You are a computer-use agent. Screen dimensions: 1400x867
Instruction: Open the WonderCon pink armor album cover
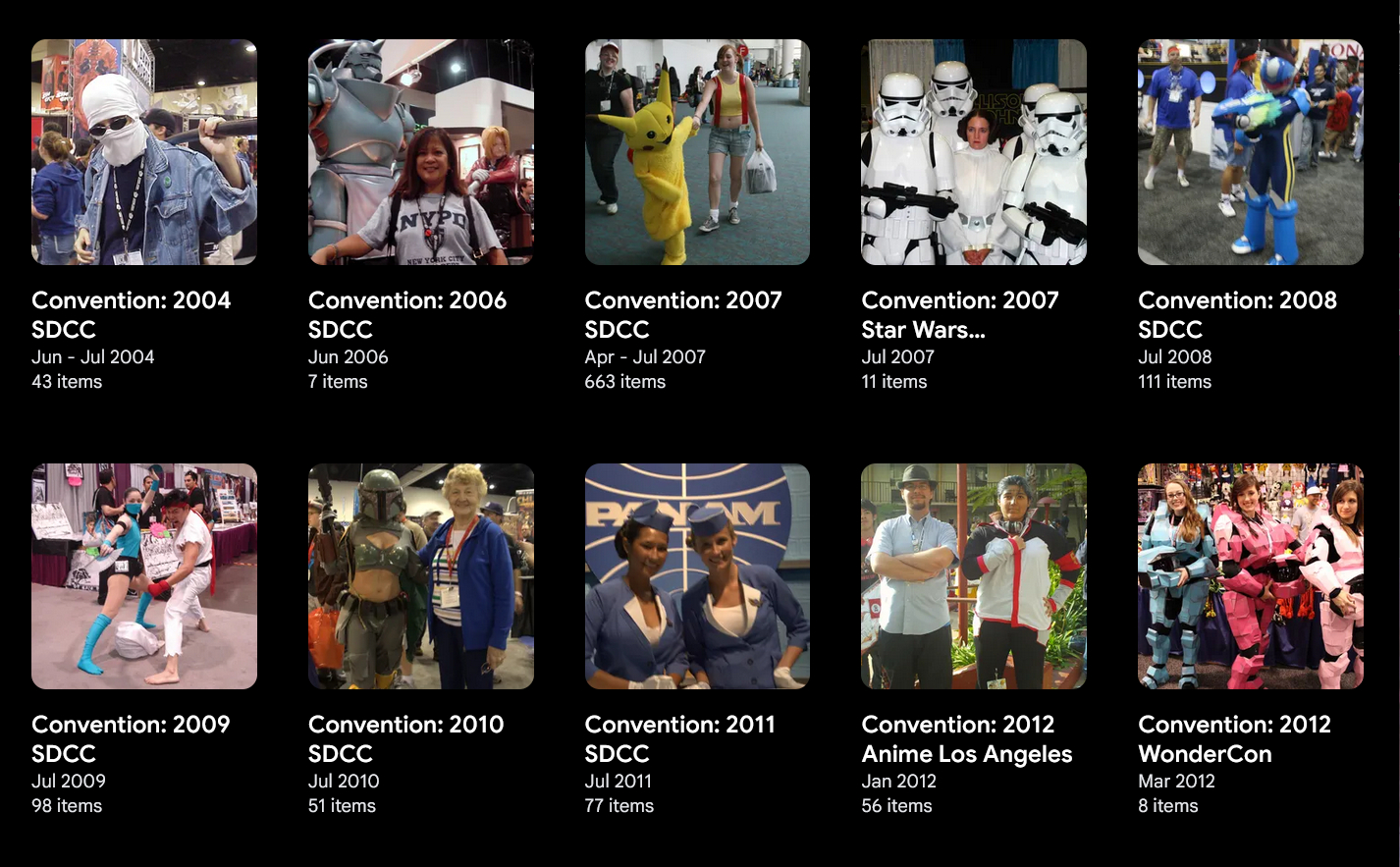1251,576
